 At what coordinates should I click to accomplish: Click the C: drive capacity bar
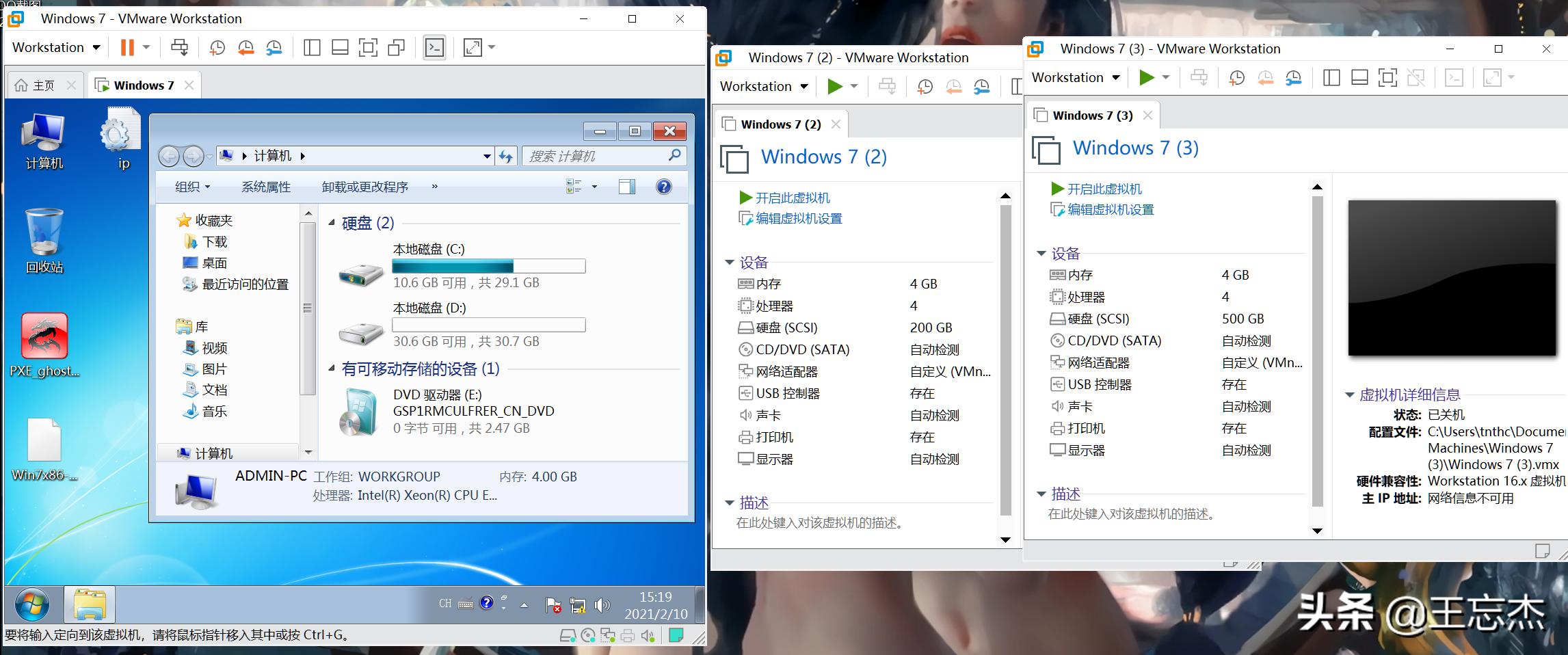pos(488,265)
